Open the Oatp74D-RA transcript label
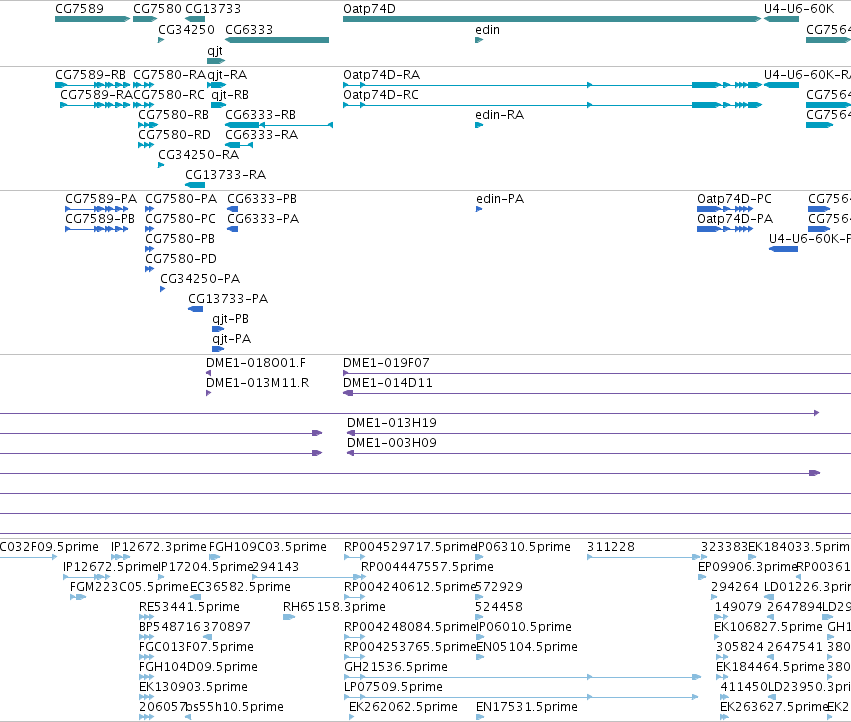Image resolution: width=851 pixels, height=722 pixels. point(382,75)
